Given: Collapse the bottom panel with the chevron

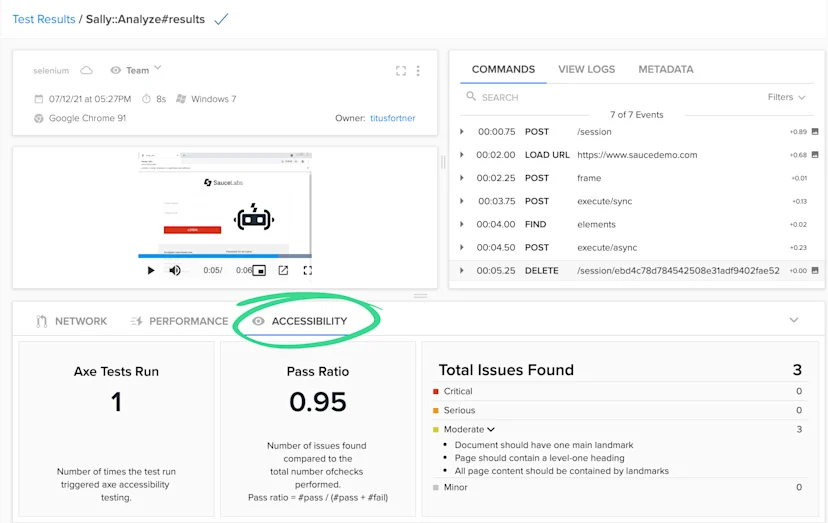Looking at the screenshot, I should 794,320.
